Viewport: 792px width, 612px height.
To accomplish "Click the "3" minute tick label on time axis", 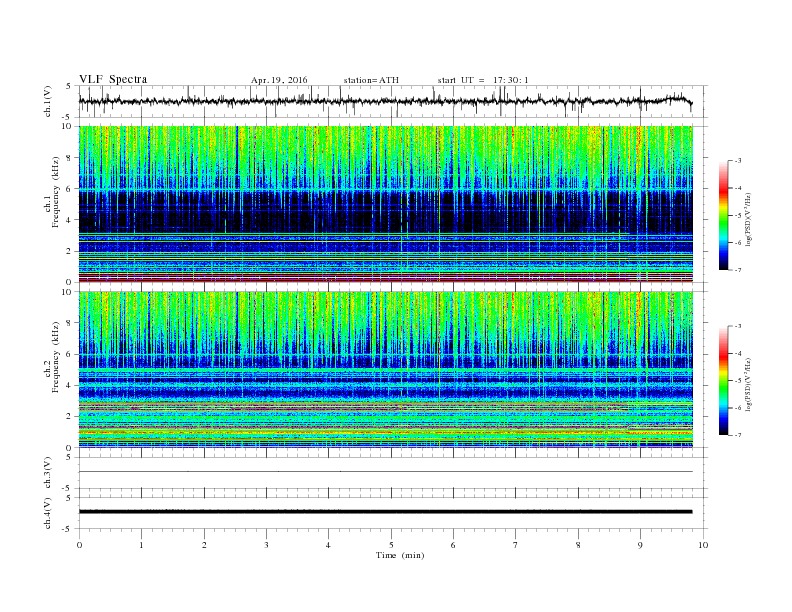I will pyautogui.click(x=266, y=545).
